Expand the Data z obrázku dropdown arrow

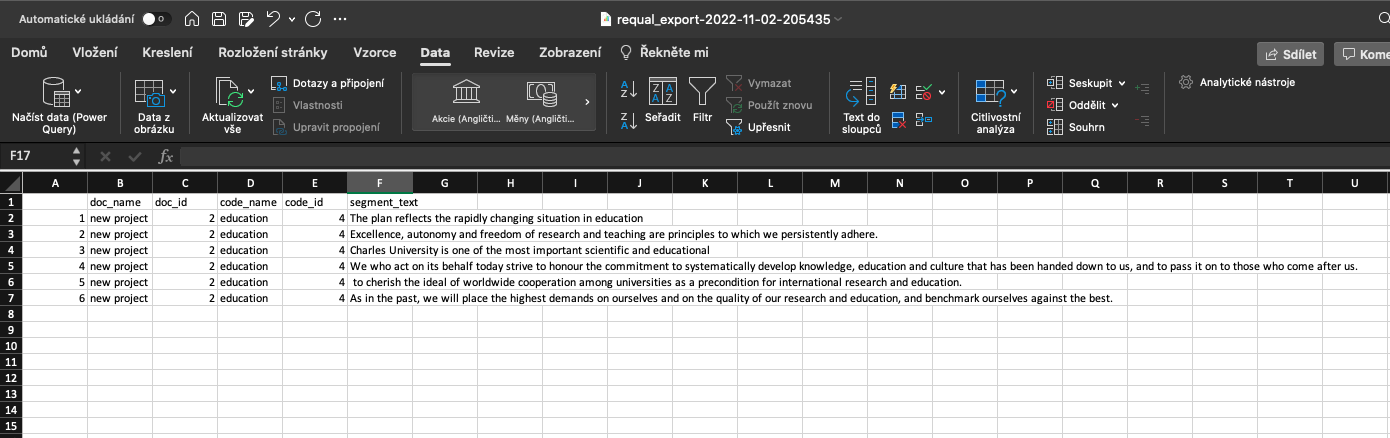coord(173,92)
